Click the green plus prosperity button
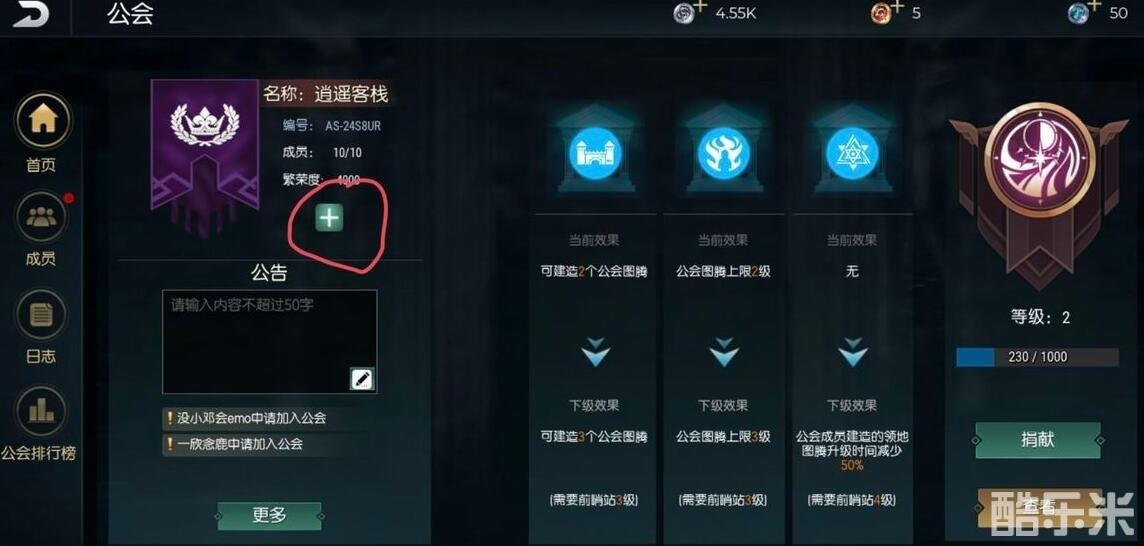Image resolution: width=1144 pixels, height=546 pixels. click(330, 218)
